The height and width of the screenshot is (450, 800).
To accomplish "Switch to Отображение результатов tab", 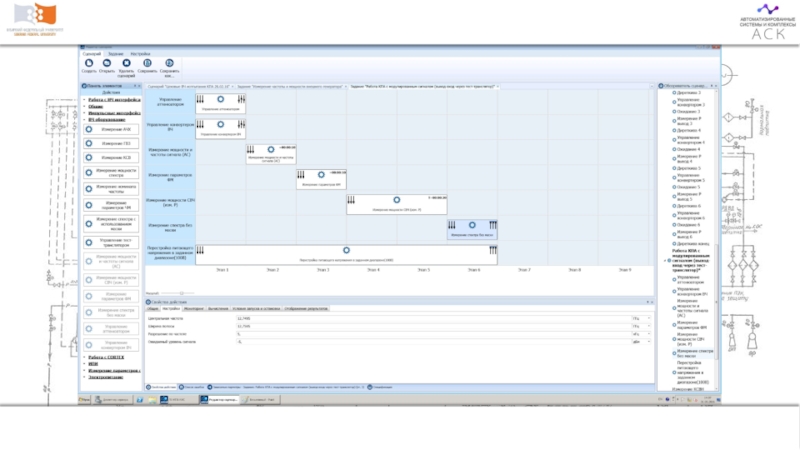I will 306,309.
